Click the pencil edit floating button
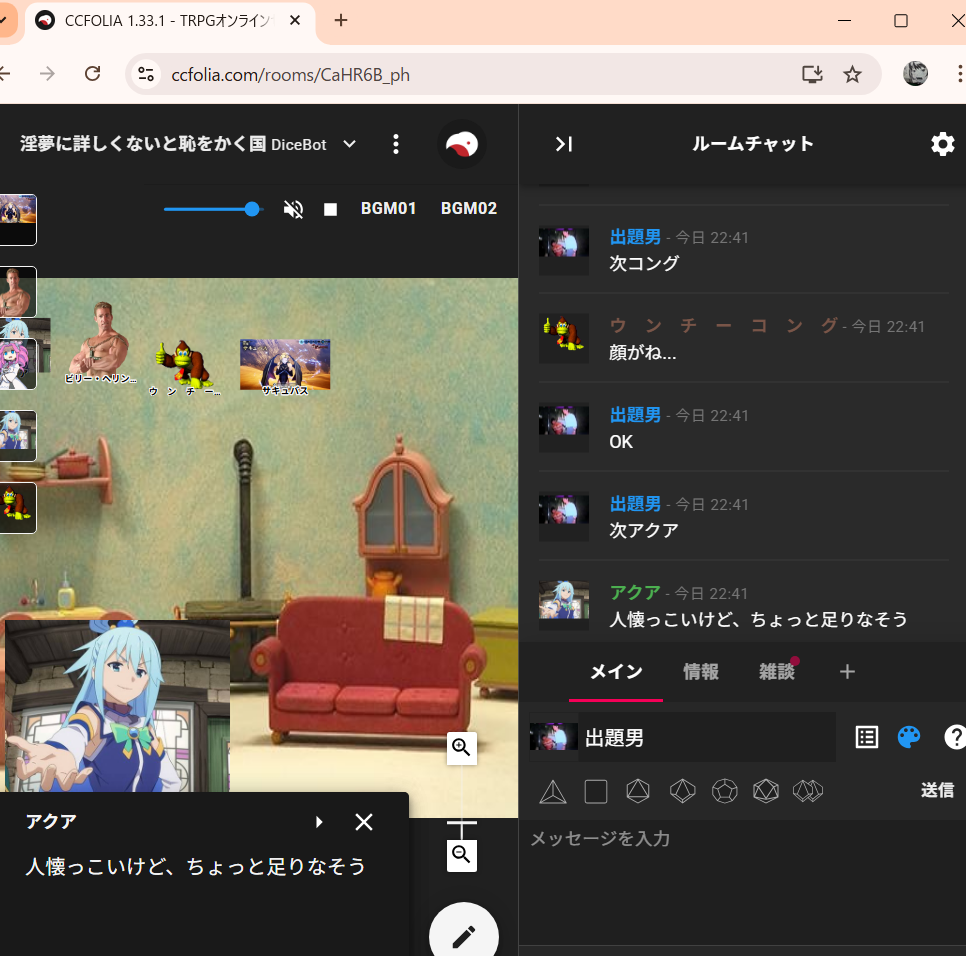This screenshot has width=966, height=956. click(x=464, y=936)
